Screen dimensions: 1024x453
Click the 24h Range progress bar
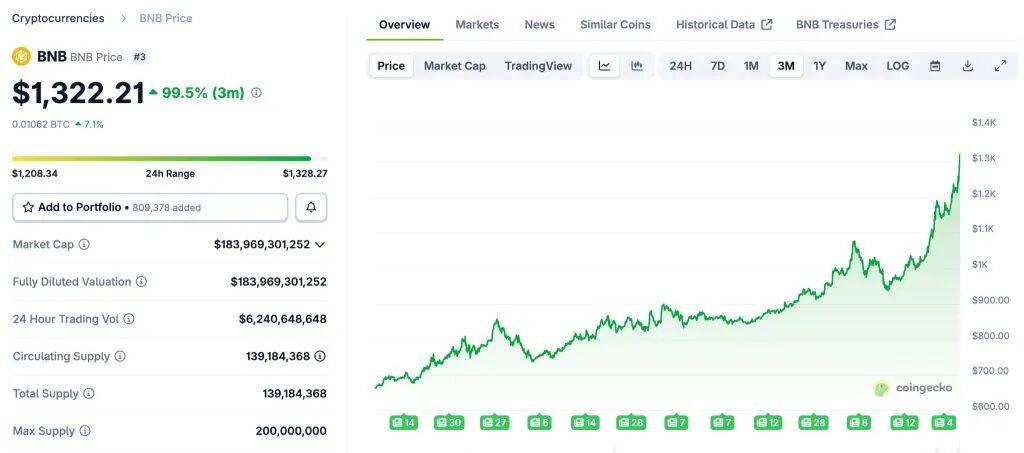(x=162, y=158)
